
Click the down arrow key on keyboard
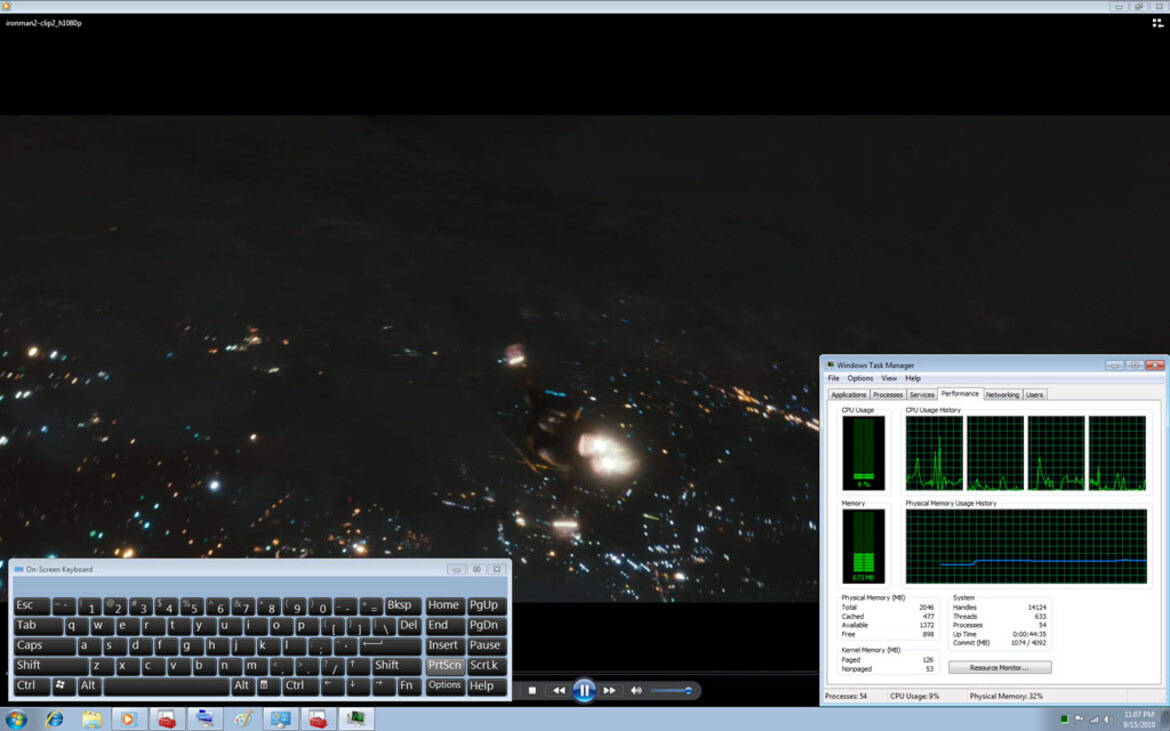(x=357, y=685)
